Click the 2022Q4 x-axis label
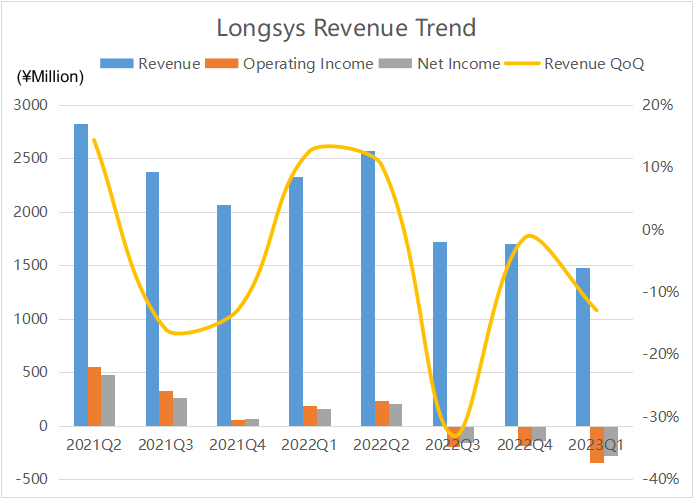The width and height of the screenshot is (693, 499). pos(525,445)
